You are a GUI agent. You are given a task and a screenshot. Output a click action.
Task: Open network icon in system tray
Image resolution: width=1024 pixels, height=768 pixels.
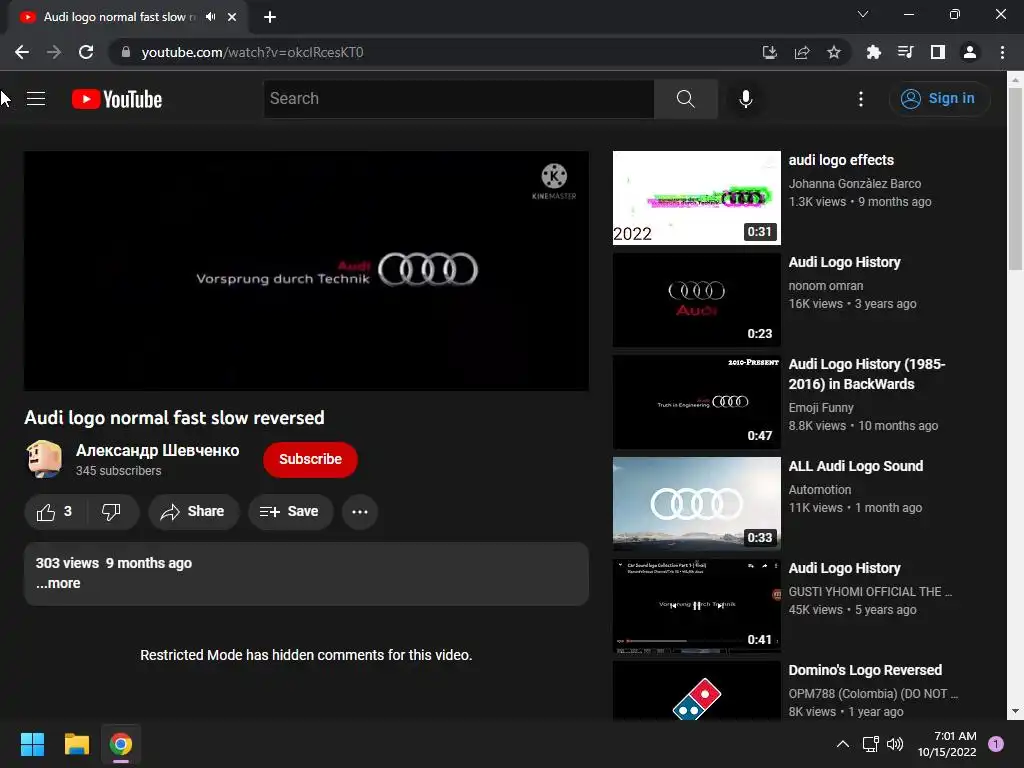click(x=870, y=744)
